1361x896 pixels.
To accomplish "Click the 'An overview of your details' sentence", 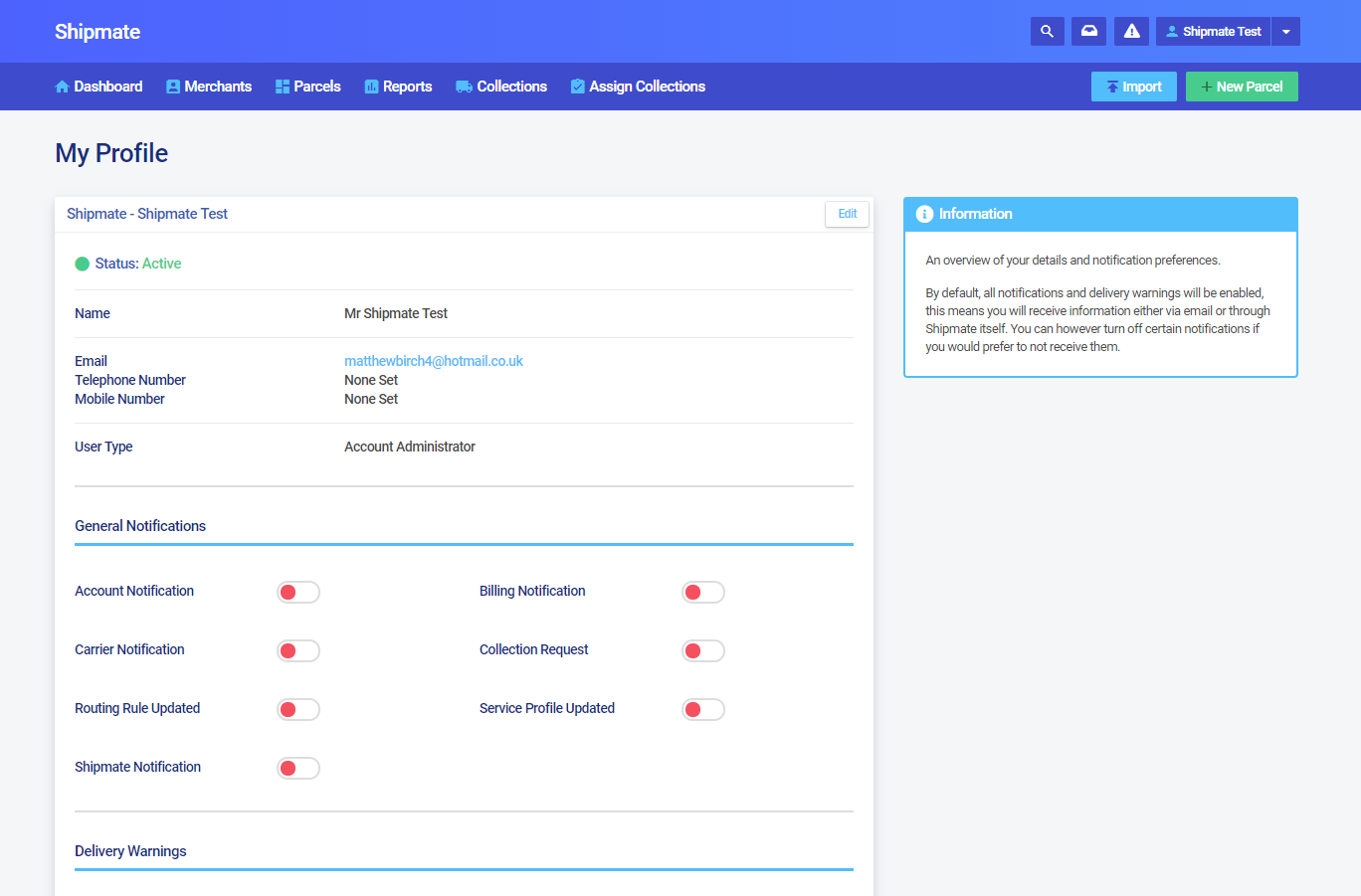I will (x=1072, y=261).
